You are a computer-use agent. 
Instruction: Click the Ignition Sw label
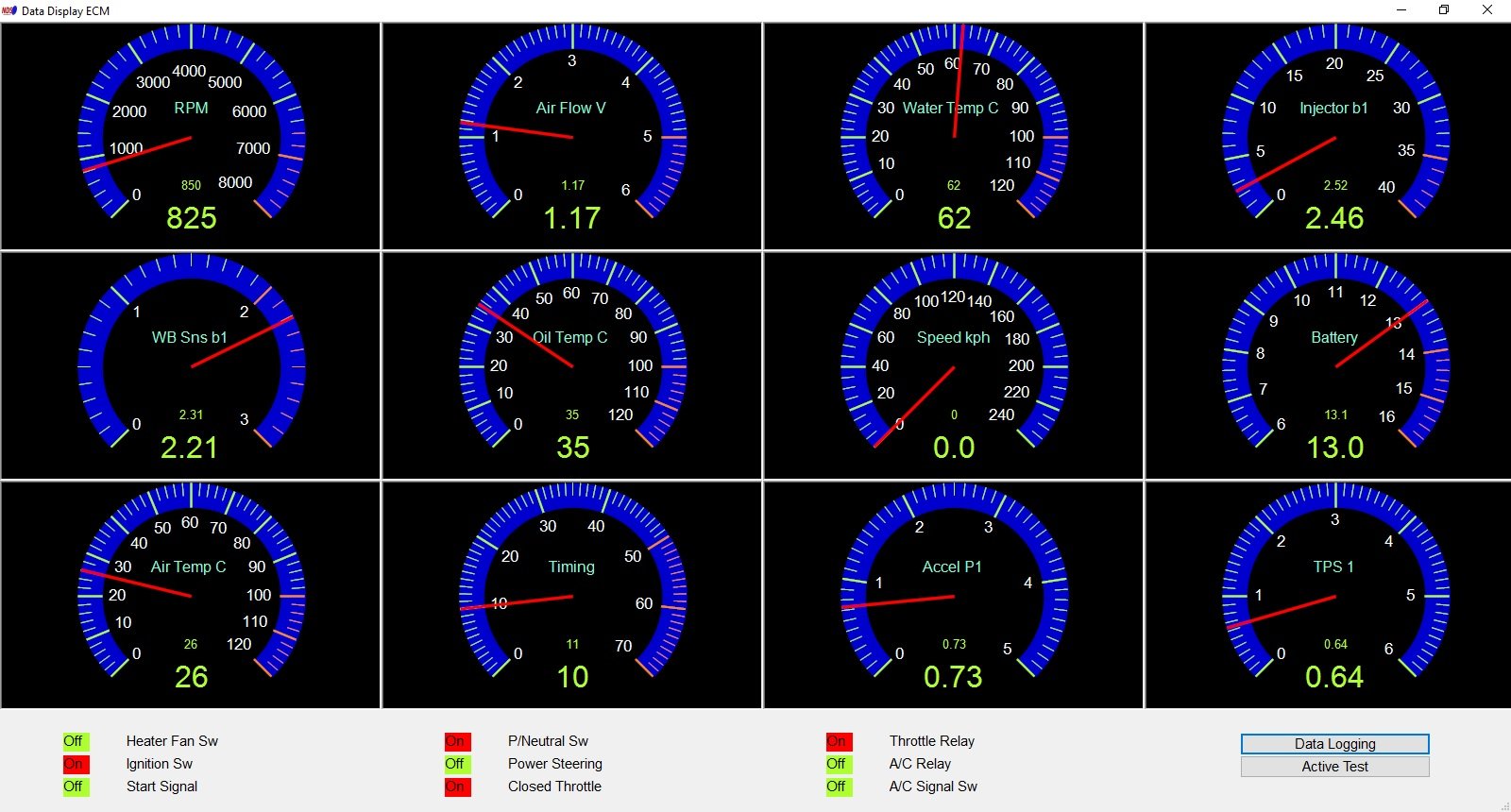160,764
